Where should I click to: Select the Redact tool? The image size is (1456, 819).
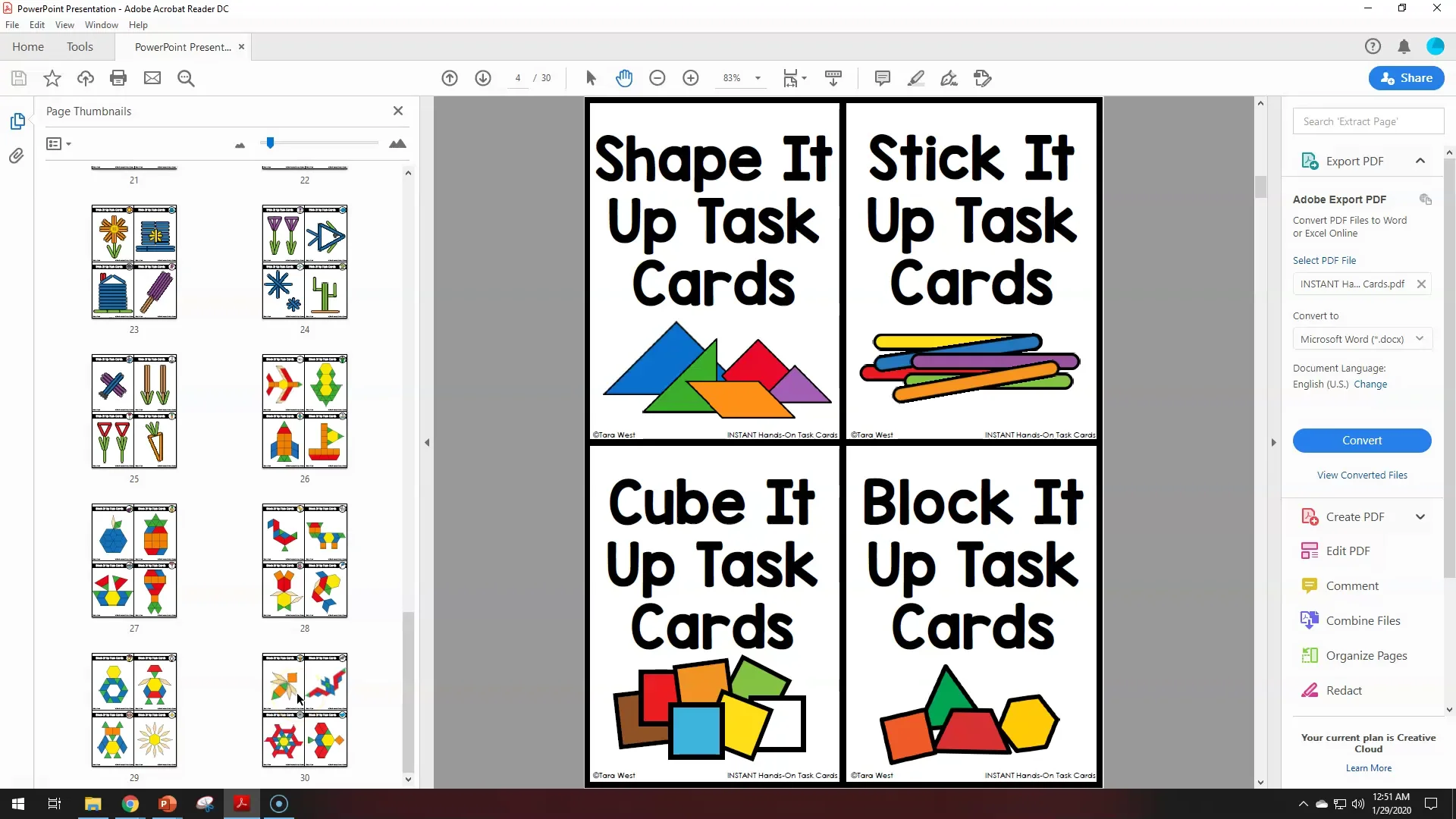point(1344,690)
